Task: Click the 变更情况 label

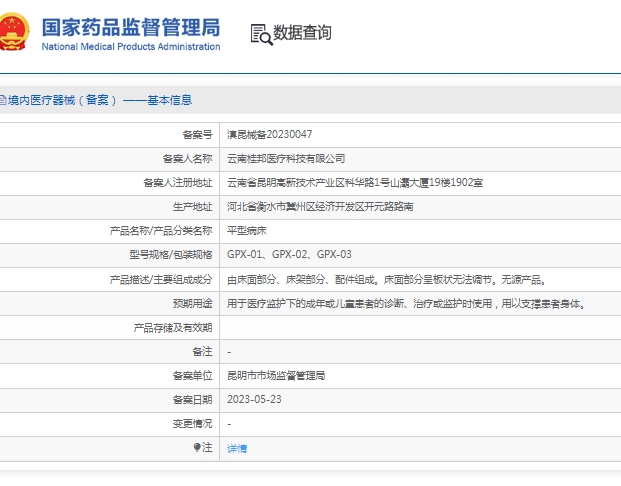Action: tap(192, 424)
